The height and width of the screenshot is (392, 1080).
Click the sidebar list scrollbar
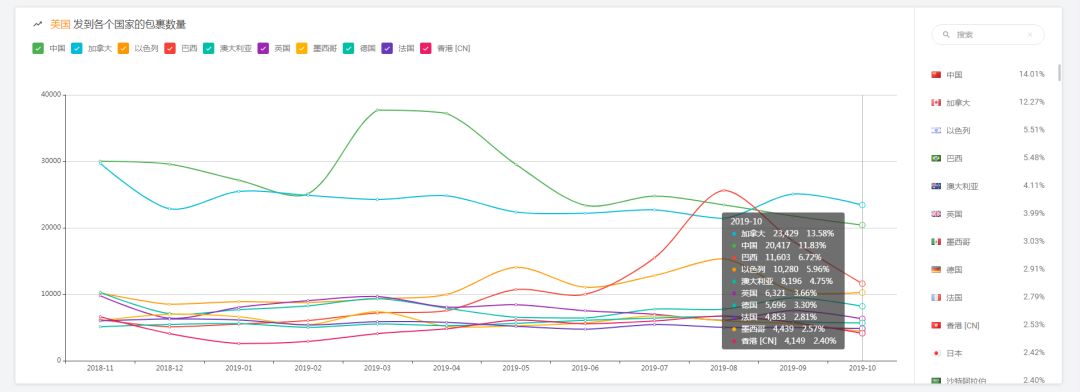pos(1059,72)
